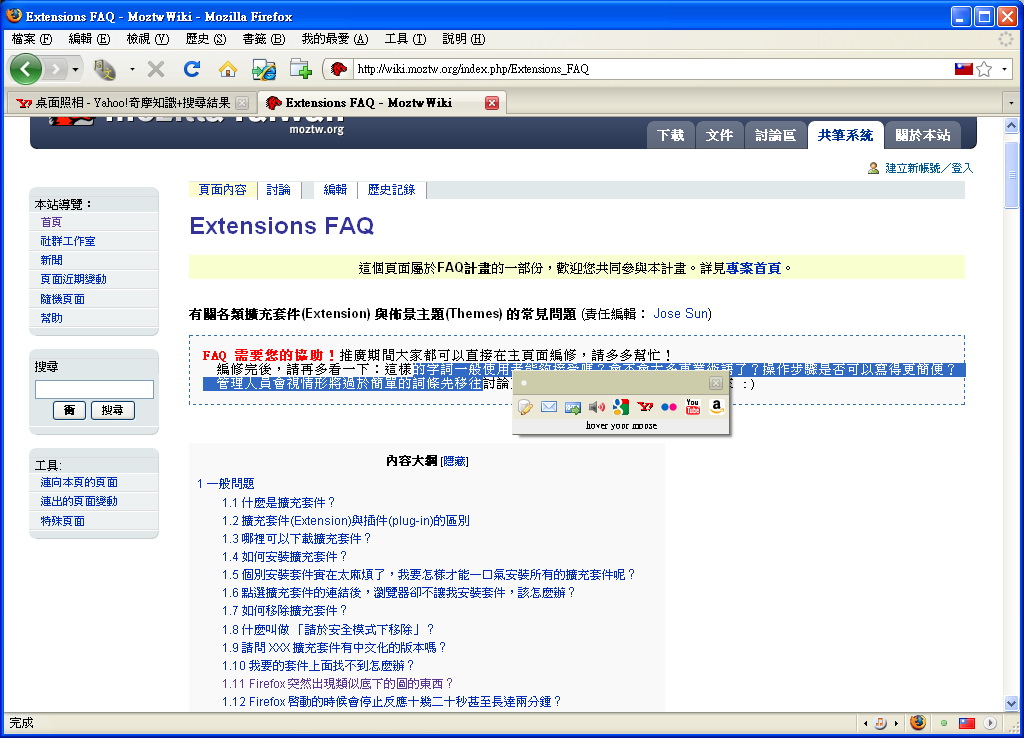1024x738 pixels.
Task: Close the floating popup icon panel
Action: (715, 383)
